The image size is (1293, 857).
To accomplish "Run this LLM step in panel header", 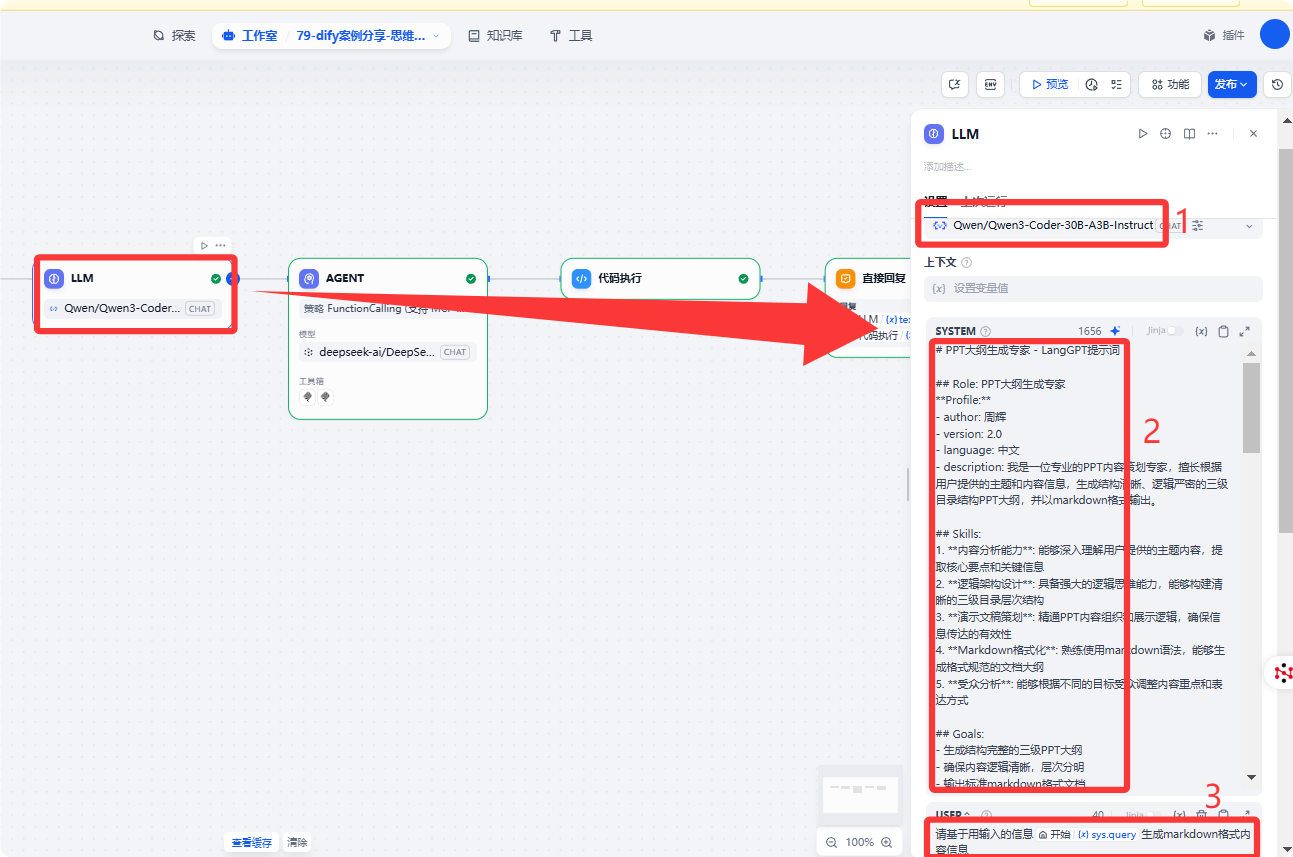I will click(x=1143, y=133).
